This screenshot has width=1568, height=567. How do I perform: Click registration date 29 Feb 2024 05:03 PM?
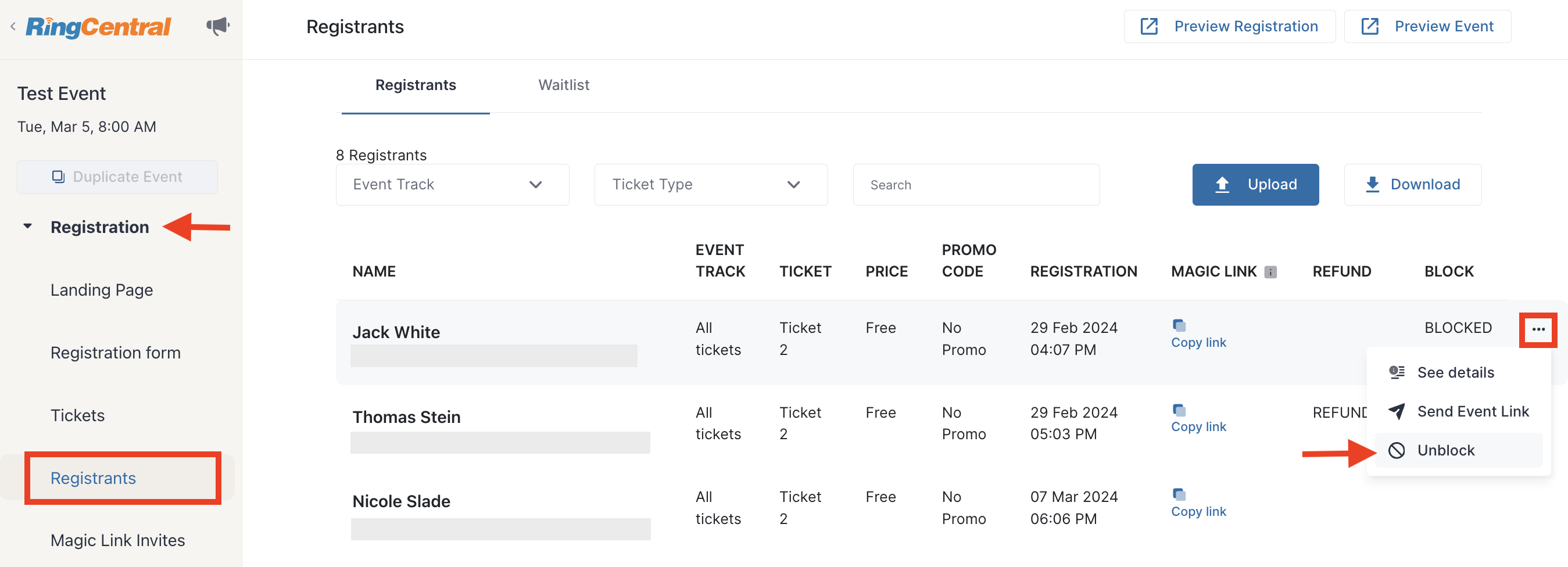point(1074,424)
